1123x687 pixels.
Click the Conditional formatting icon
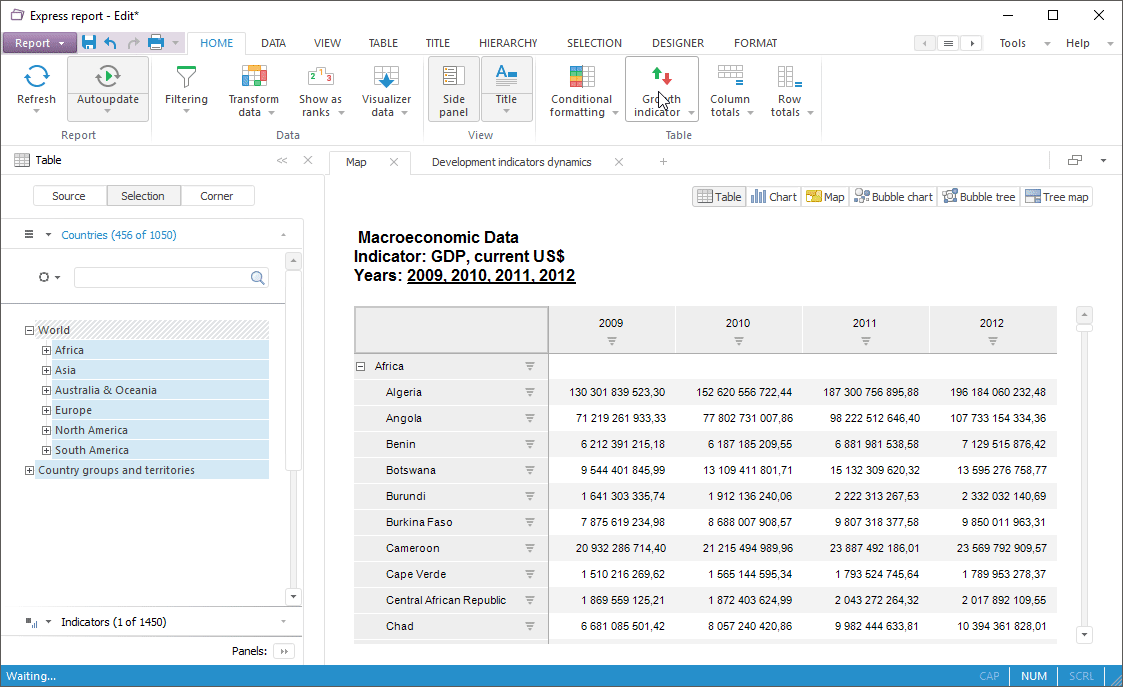point(581,77)
